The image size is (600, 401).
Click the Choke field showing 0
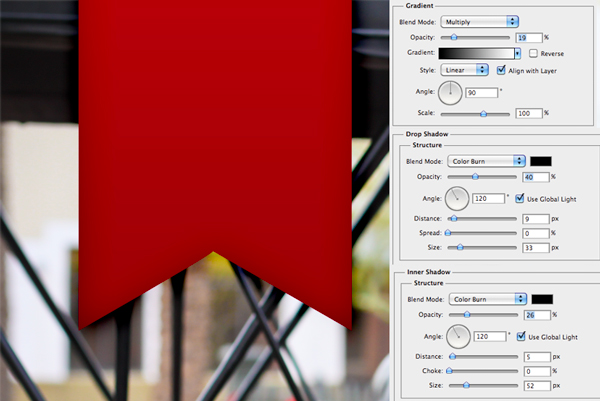537,372
